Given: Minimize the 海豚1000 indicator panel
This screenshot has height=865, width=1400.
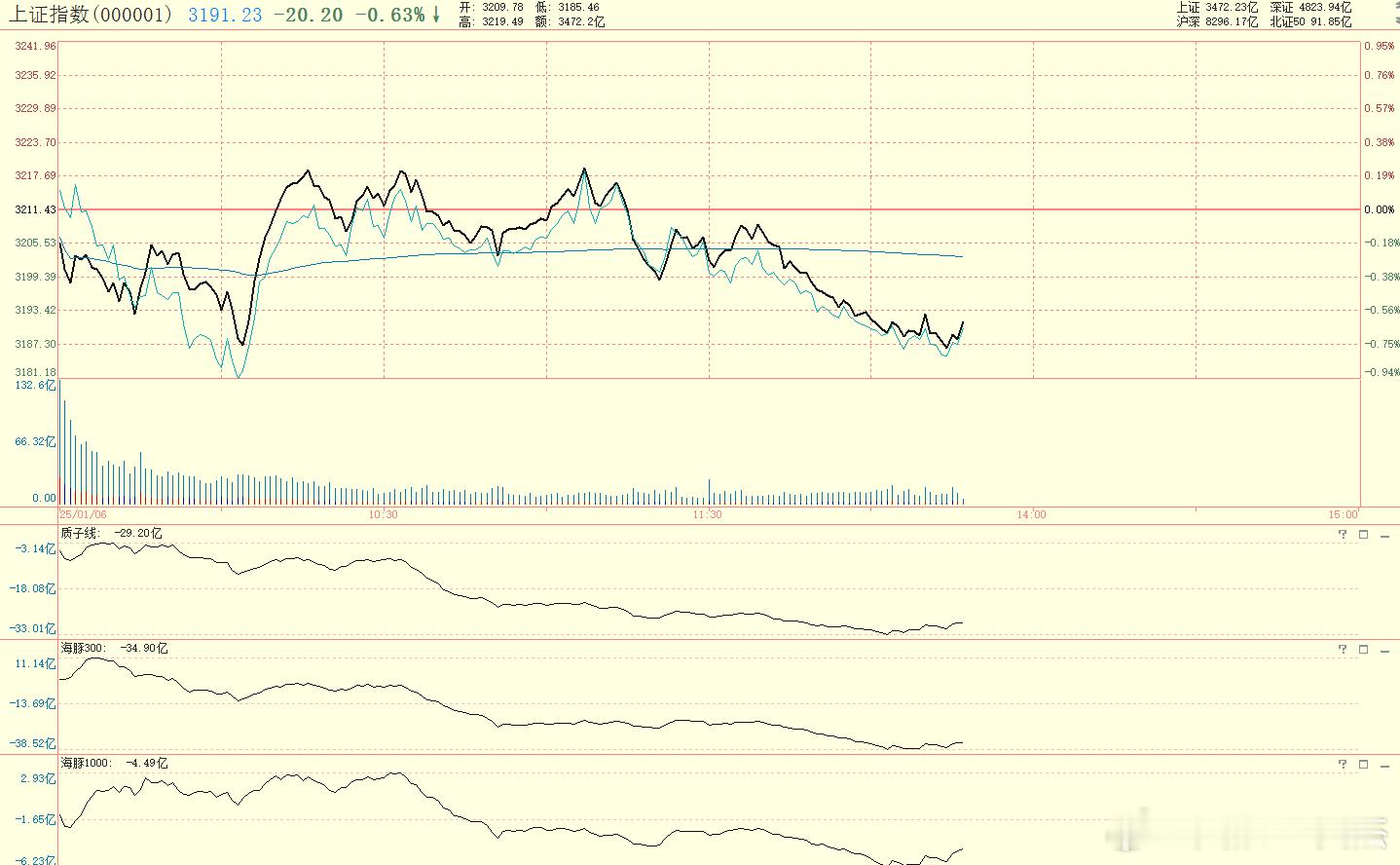Looking at the screenshot, I should [x=1385, y=765].
